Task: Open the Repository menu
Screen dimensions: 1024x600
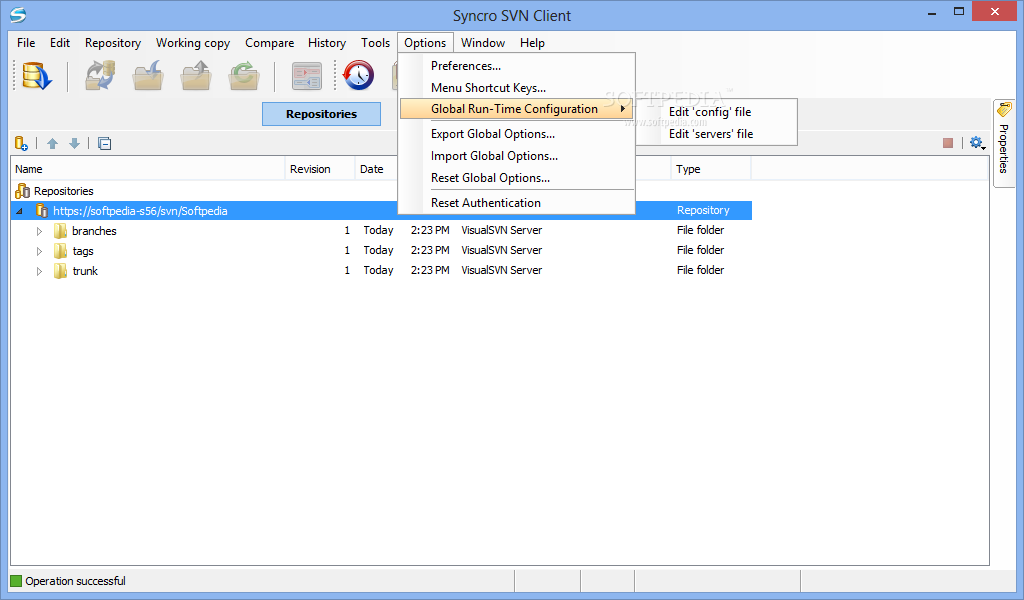Action: [113, 42]
